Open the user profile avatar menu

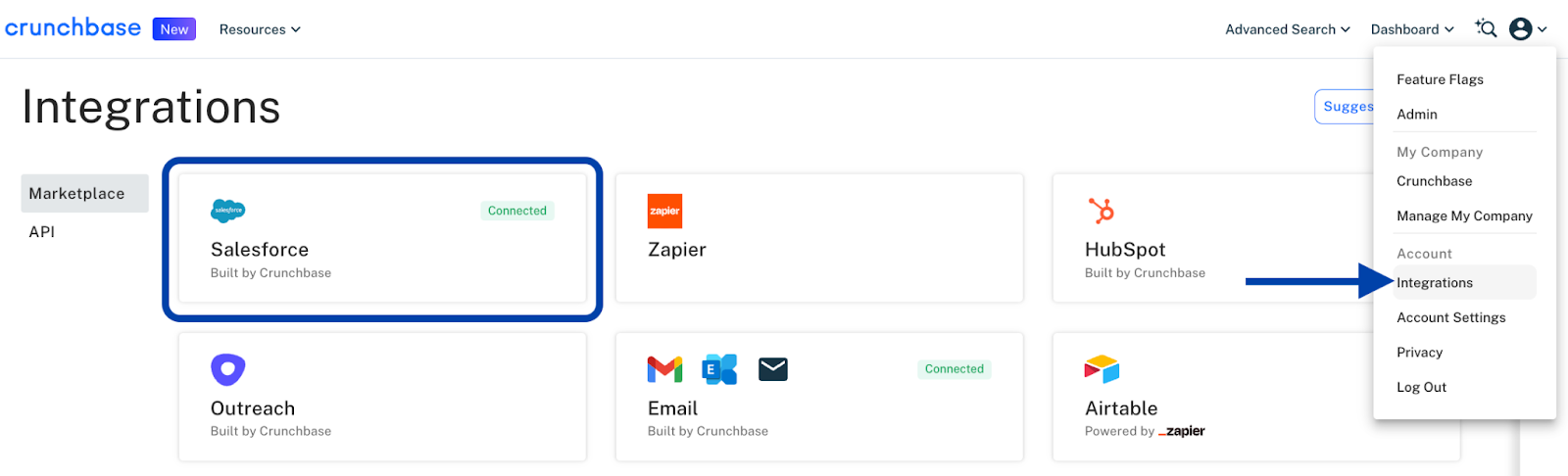tap(1528, 29)
